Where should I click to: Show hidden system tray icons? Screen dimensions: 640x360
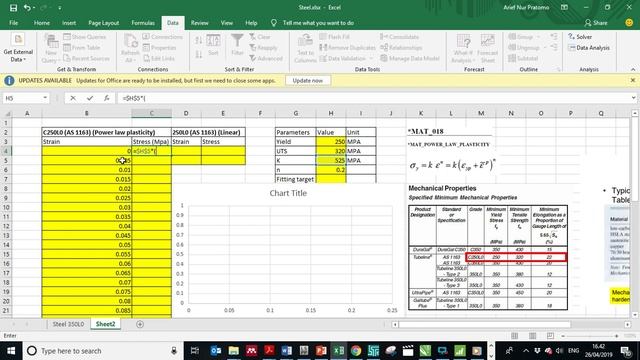click(x=526, y=351)
